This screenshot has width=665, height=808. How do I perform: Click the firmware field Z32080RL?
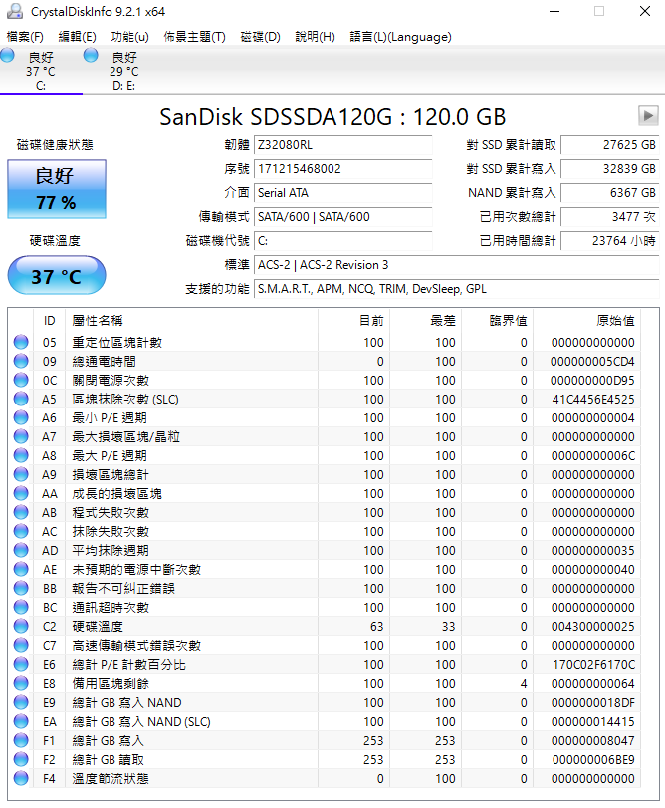click(343, 145)
